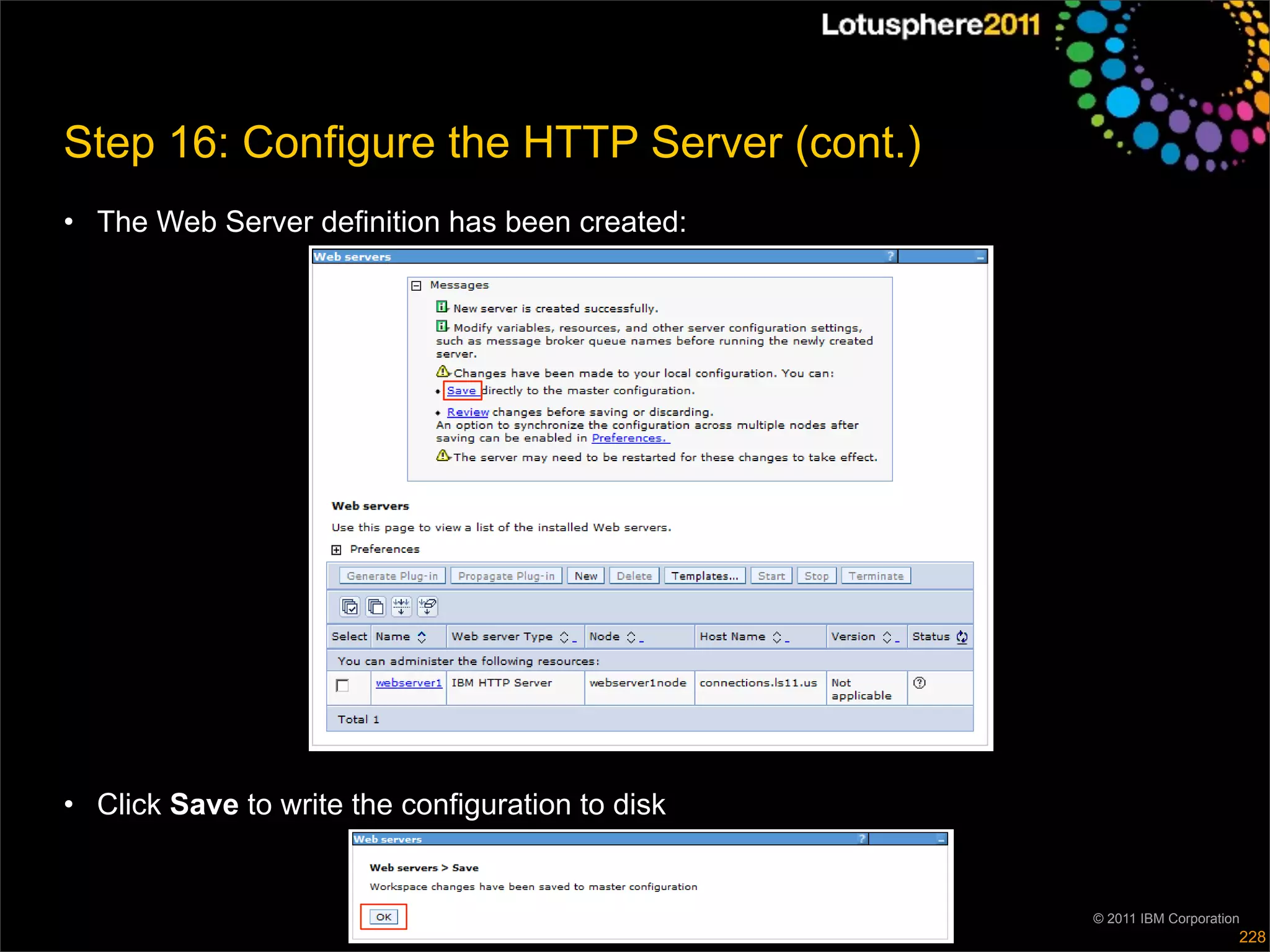
Task: Refresh the Status column
Action: (x=962, y=637)
